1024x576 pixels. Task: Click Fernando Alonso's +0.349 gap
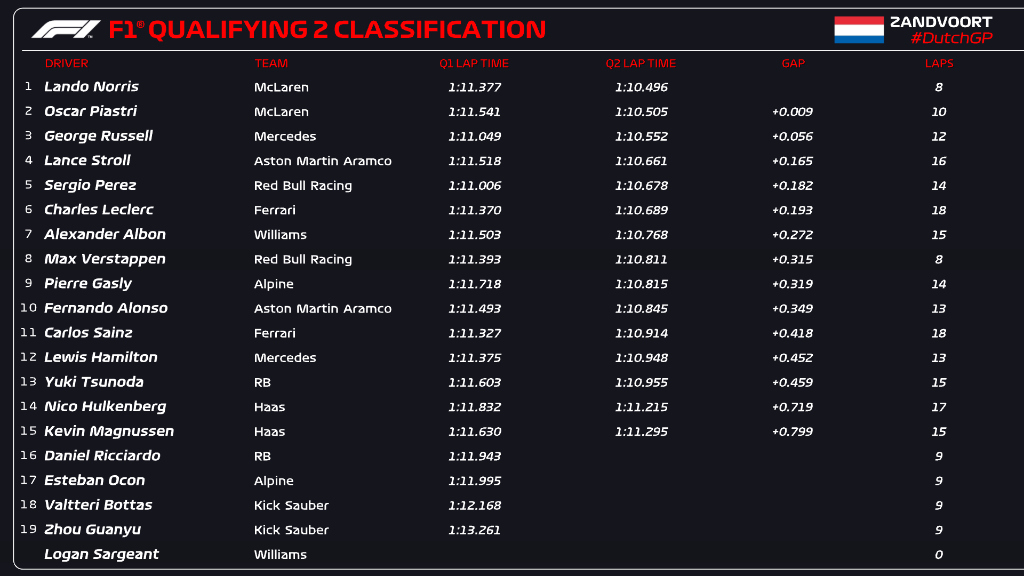pos(792,309)
